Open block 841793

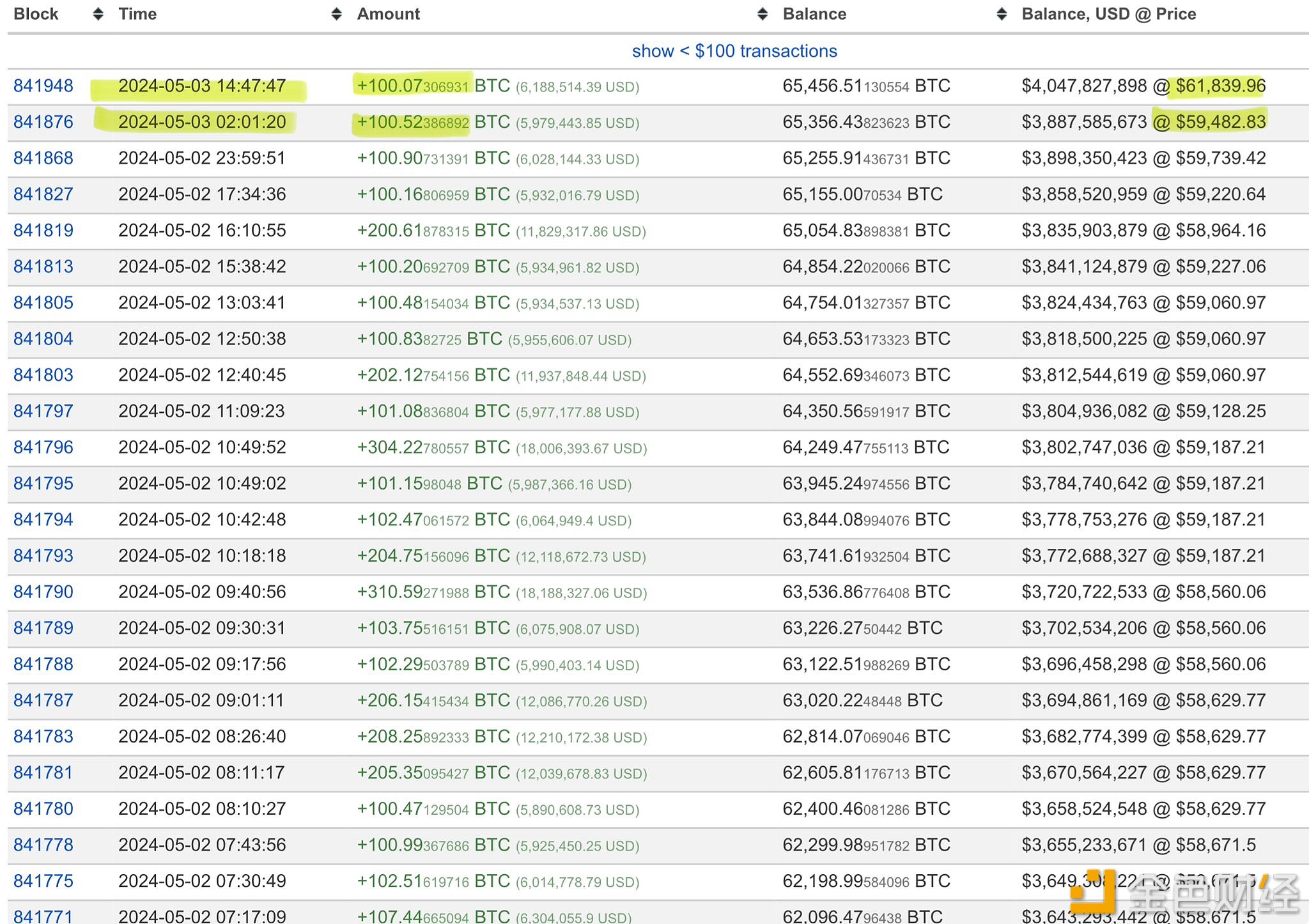[43, 555]
